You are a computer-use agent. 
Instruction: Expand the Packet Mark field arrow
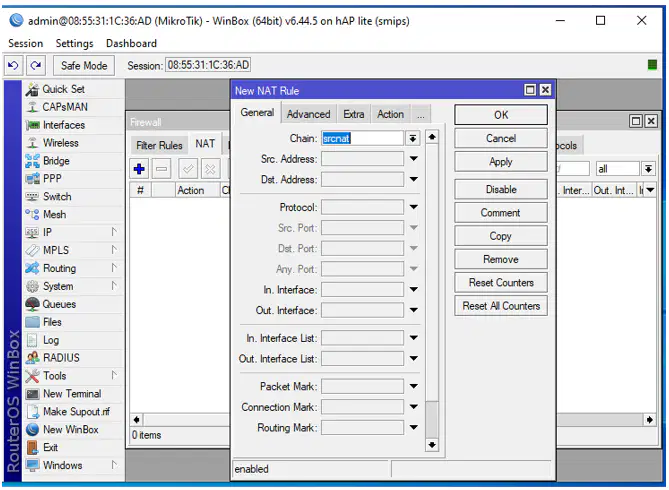pyautogui.click(x=413, y=386)
